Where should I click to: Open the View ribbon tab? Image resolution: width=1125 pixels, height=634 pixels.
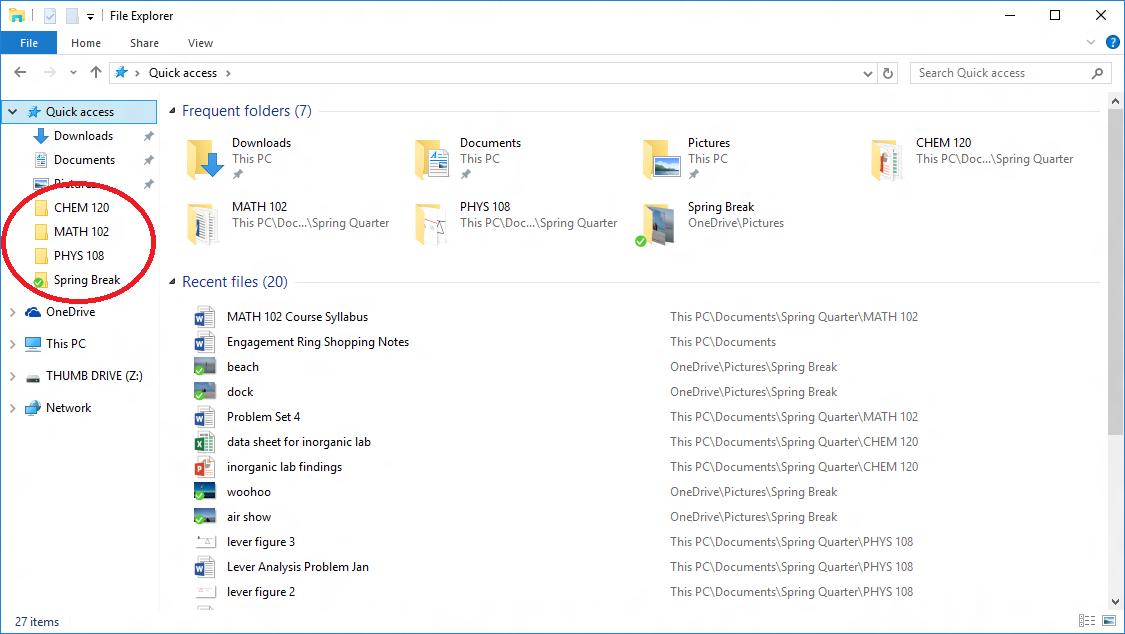[200, 43]
